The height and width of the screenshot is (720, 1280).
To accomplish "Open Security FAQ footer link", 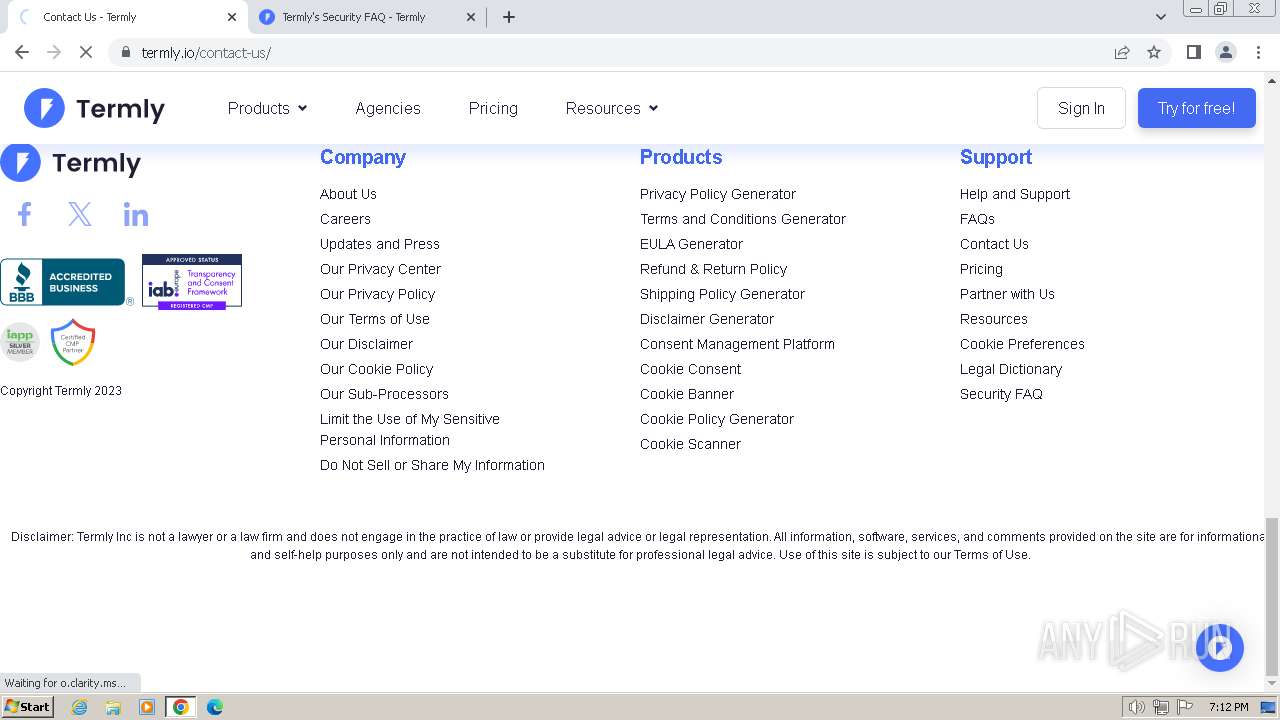I will pos(1001,394).
